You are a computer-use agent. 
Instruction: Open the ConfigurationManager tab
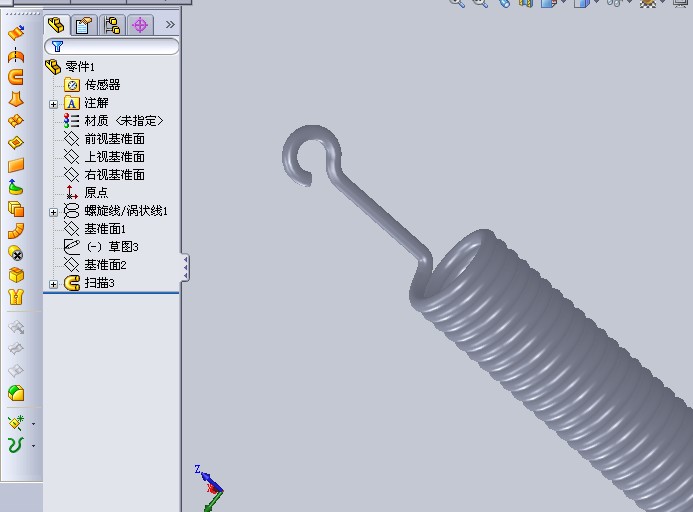112,25
